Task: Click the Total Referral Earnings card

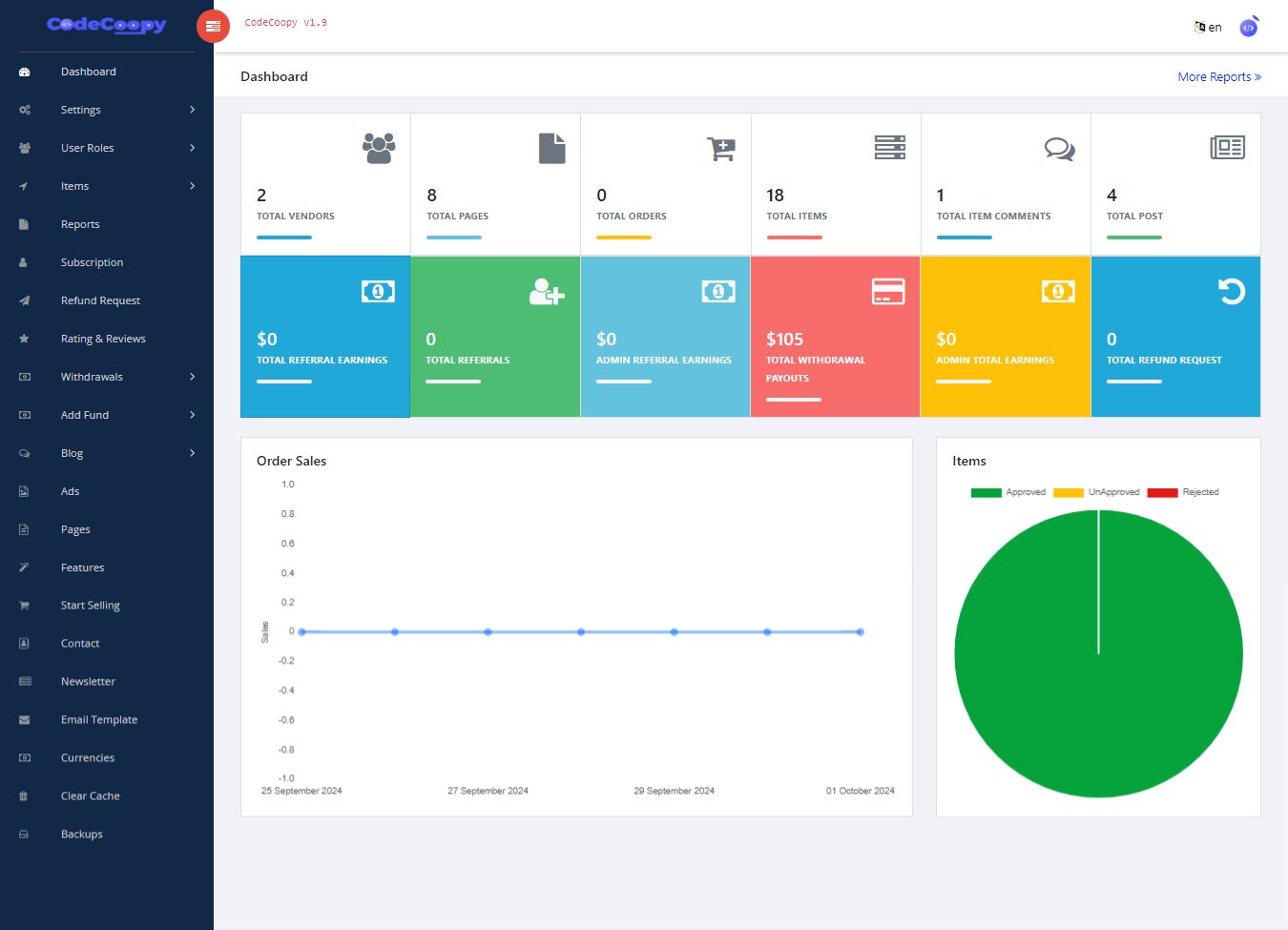Action: 325,337
